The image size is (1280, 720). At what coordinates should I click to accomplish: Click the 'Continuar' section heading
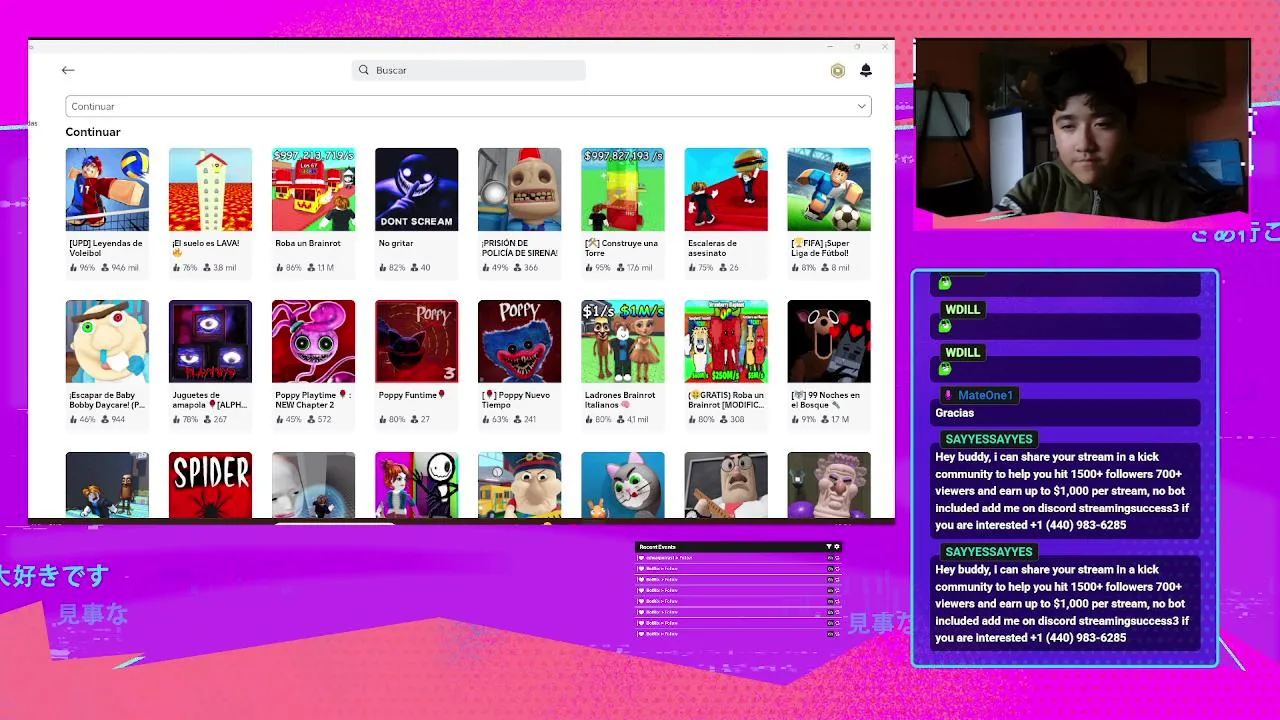tap(93, 132)
